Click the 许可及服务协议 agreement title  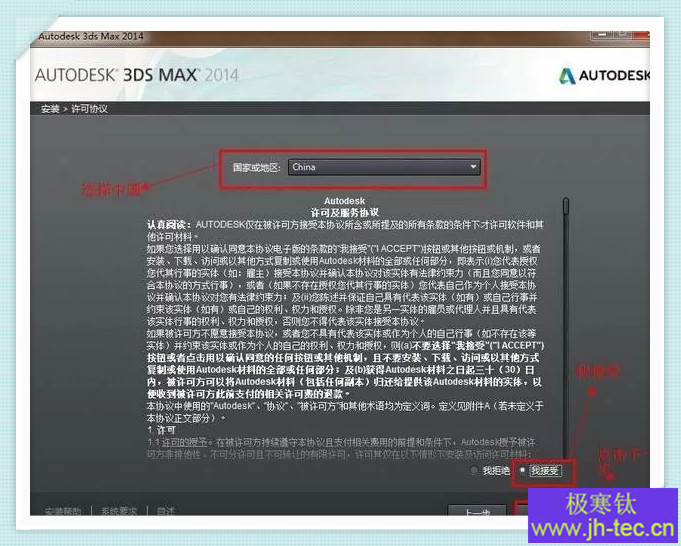click(344, 213)
